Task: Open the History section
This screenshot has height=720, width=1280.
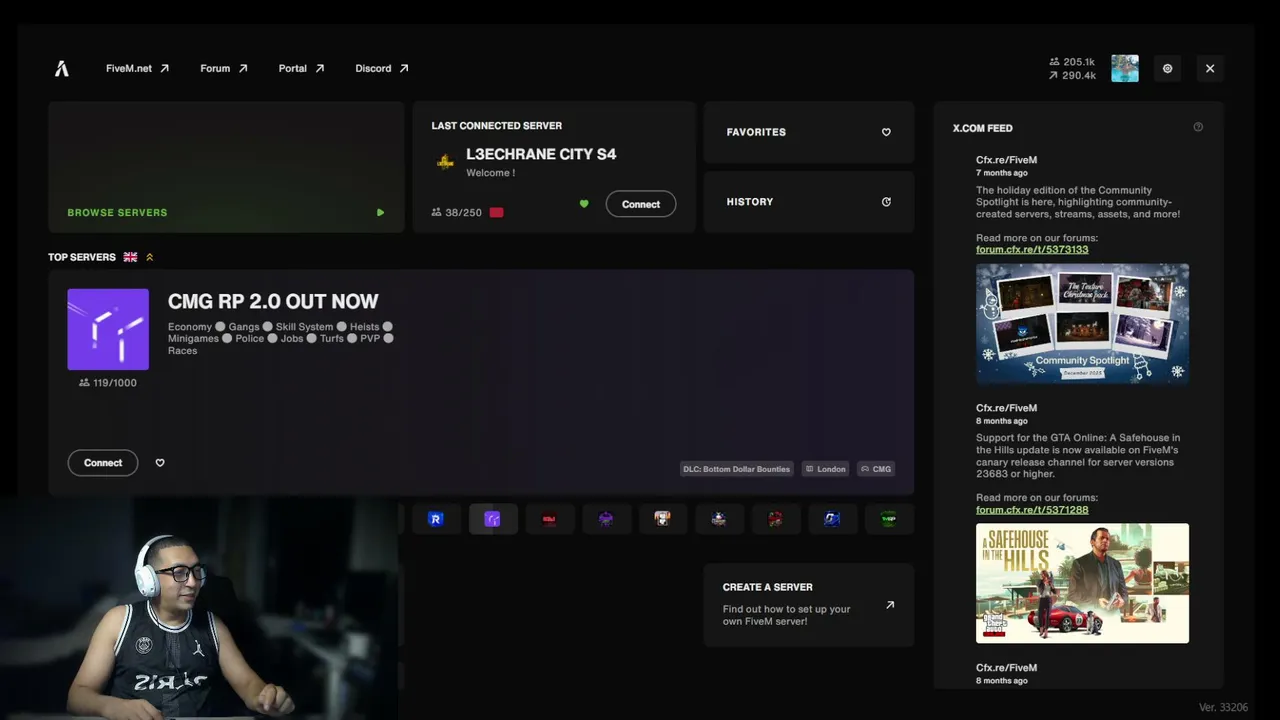Action: 809,202
